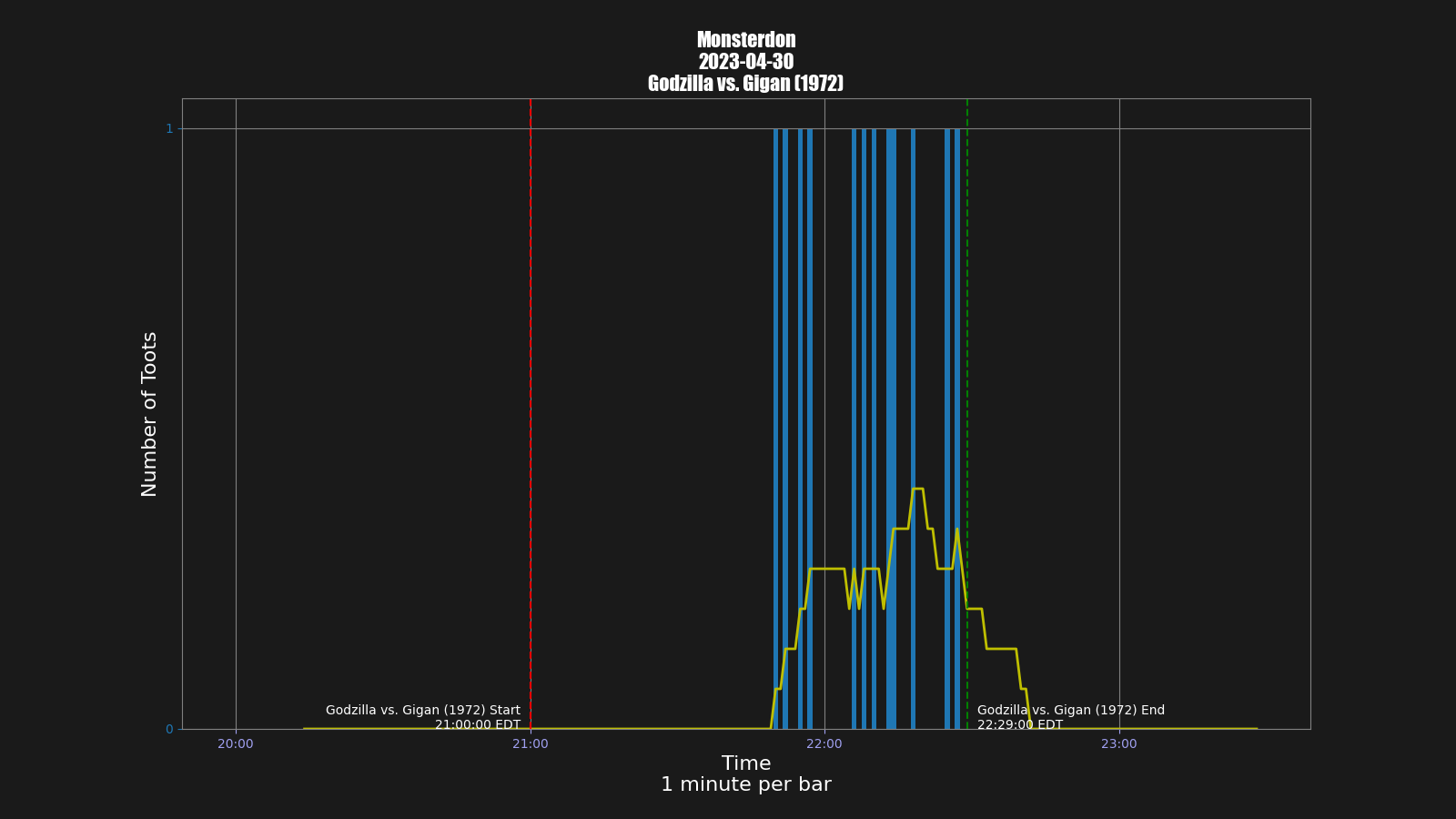The width and height of the screenshot is (1456, 819).
Task: Click the 20:00 x-axis tick label
Action: [x=236, y=743]
